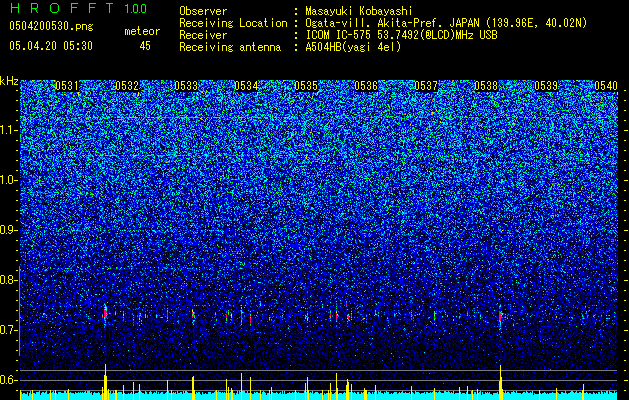This screenshot has height=400, width=629.
Task: Click the Receiving Location label
Action: 233,24
